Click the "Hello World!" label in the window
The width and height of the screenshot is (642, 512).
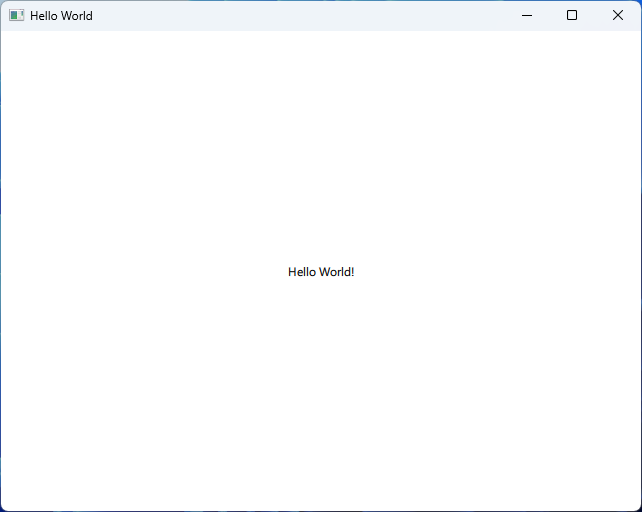pos(321,272)
